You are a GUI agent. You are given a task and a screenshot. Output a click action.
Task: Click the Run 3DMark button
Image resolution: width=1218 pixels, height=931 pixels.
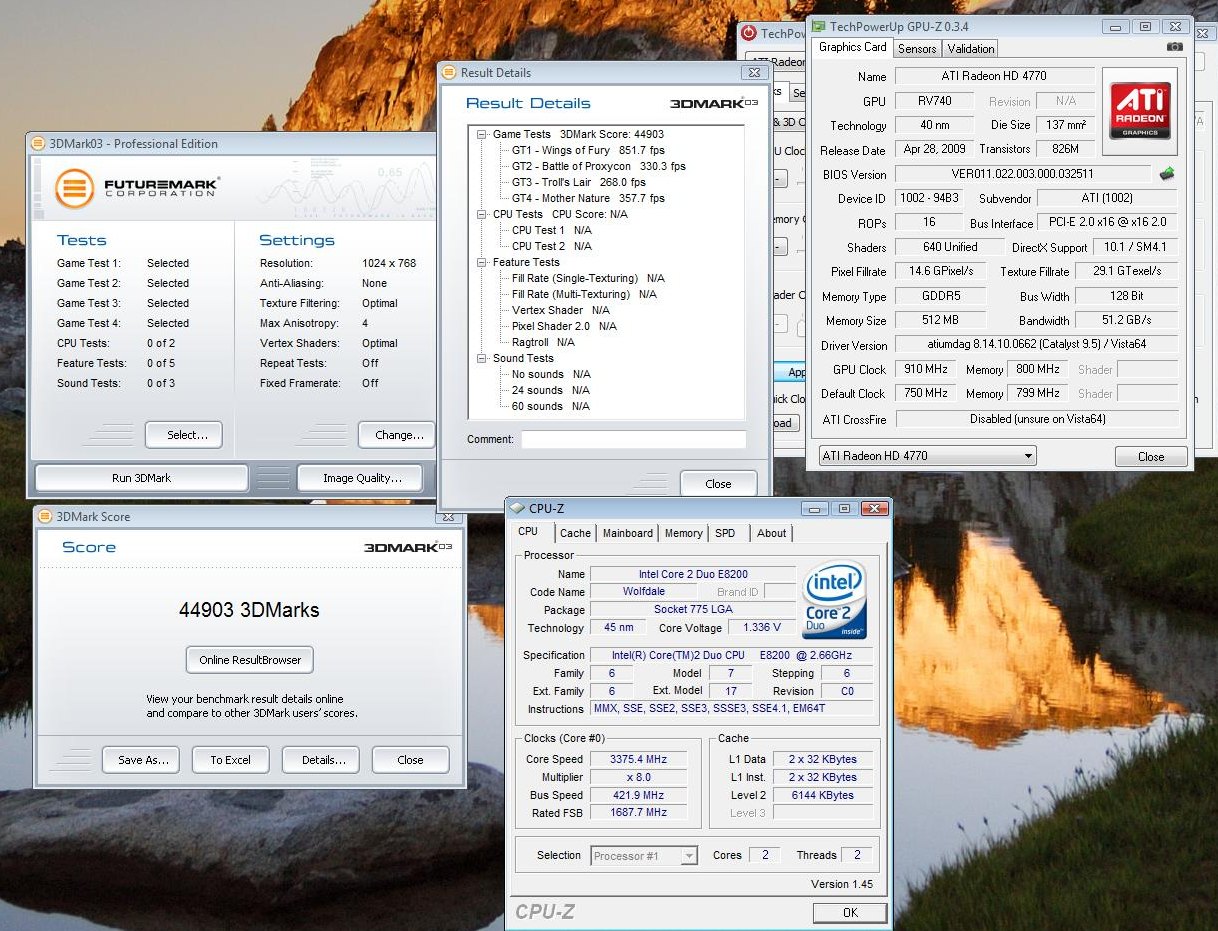coord(141,478)
